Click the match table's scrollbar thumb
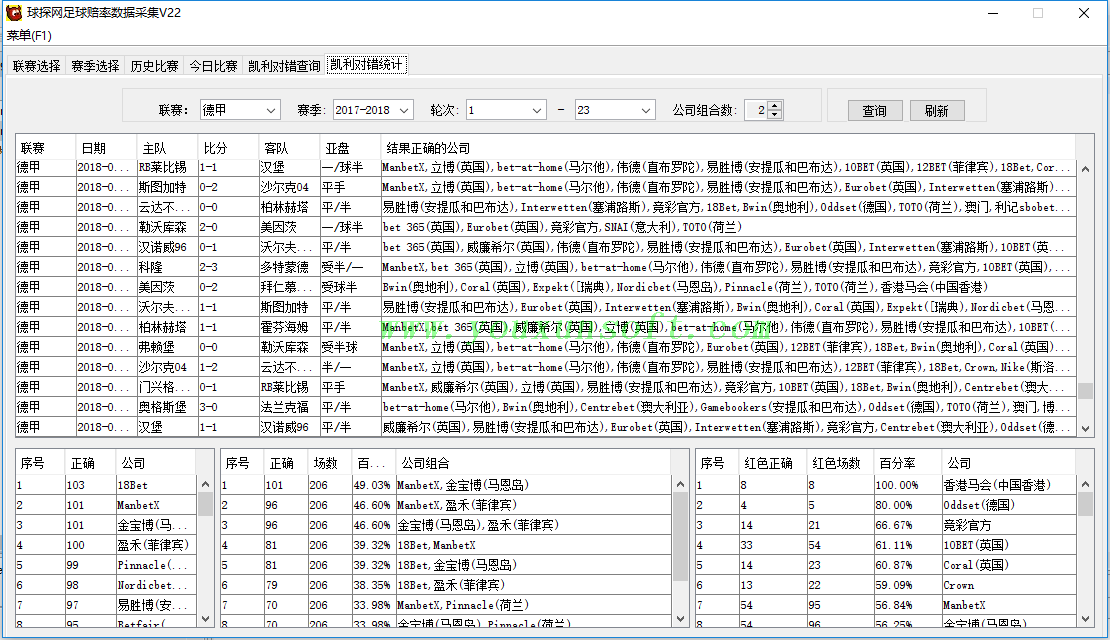Screen dimensions: 1110x640 coord(1085,391)
